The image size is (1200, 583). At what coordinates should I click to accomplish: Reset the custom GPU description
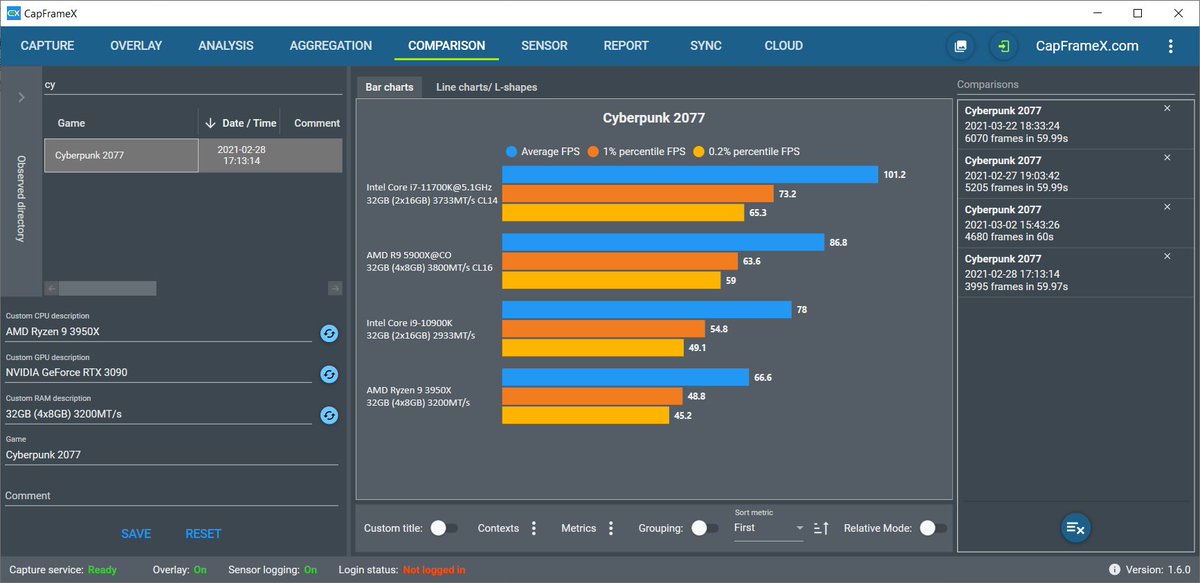click(x=329, y=374)
